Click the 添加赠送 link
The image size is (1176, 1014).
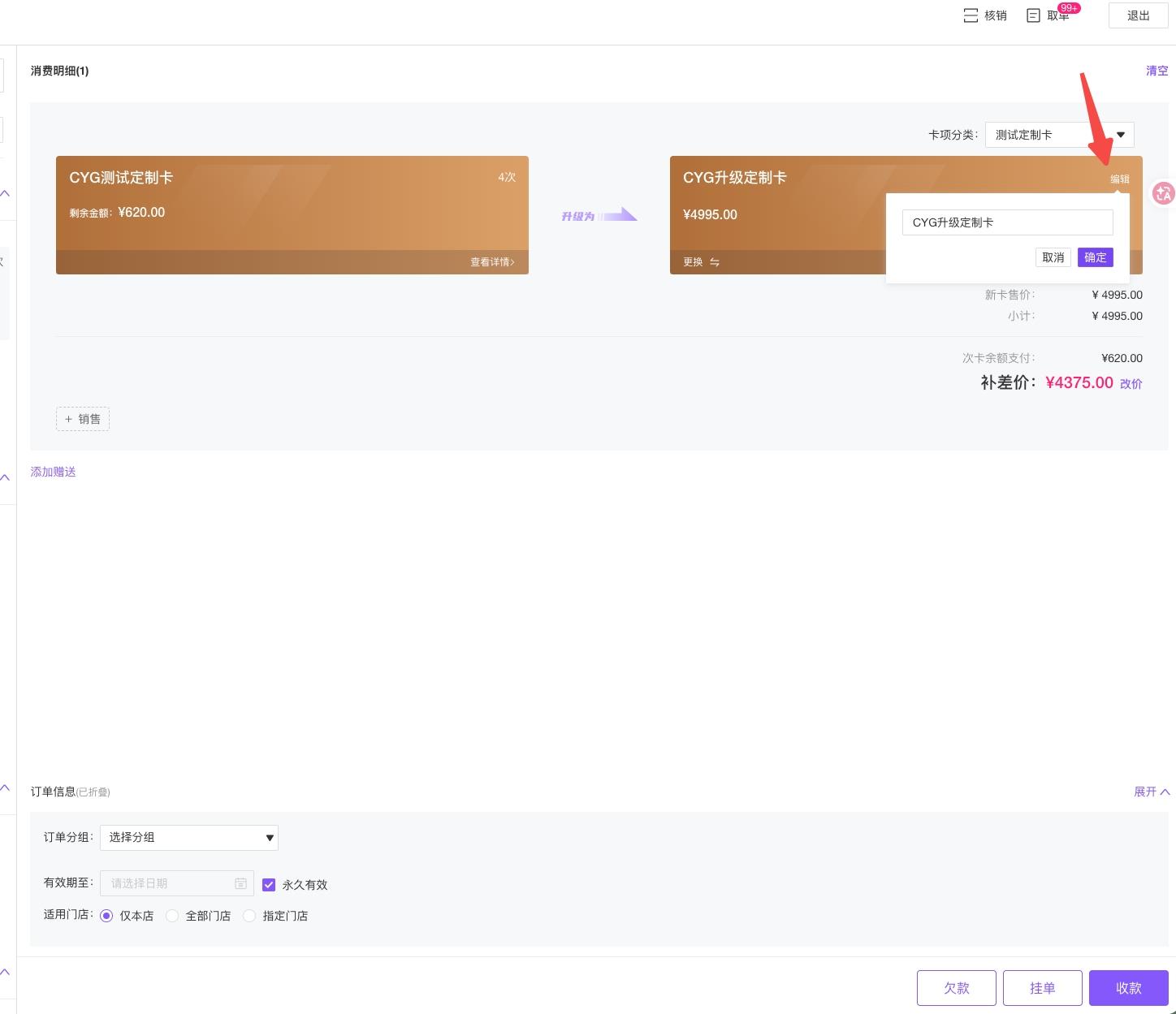point(53,472)
